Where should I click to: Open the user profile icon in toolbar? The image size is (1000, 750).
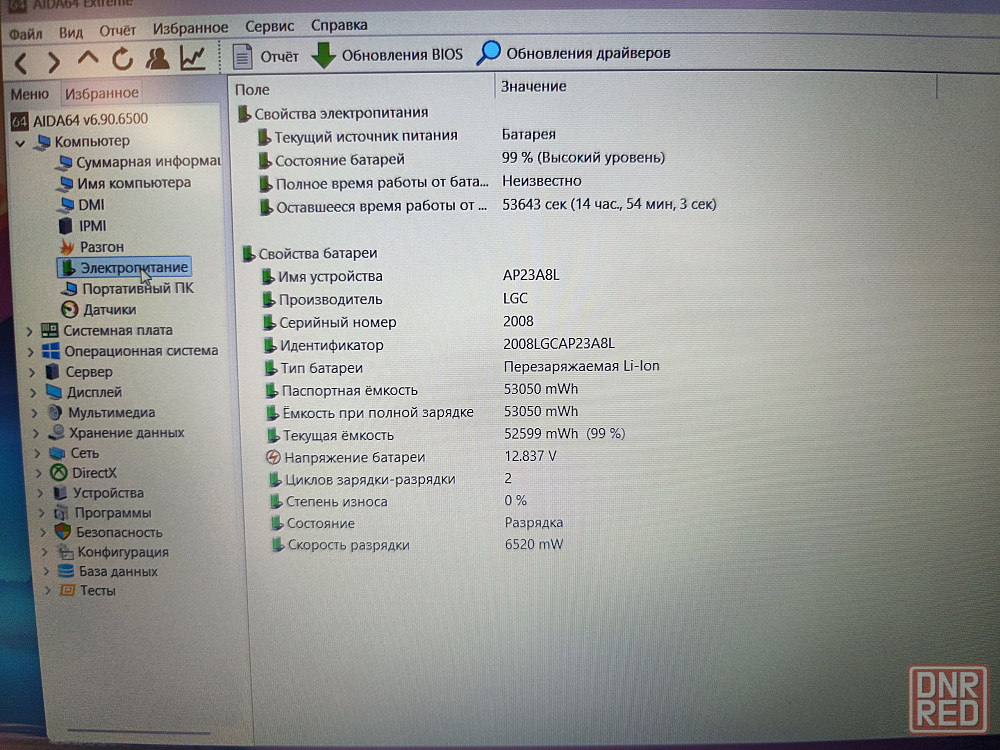point(157,59)
